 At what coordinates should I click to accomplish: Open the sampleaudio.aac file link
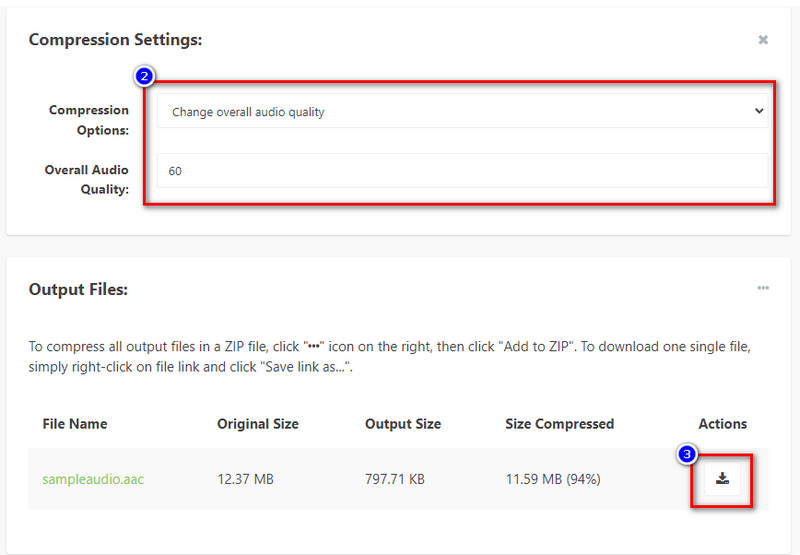click(93, 479)
